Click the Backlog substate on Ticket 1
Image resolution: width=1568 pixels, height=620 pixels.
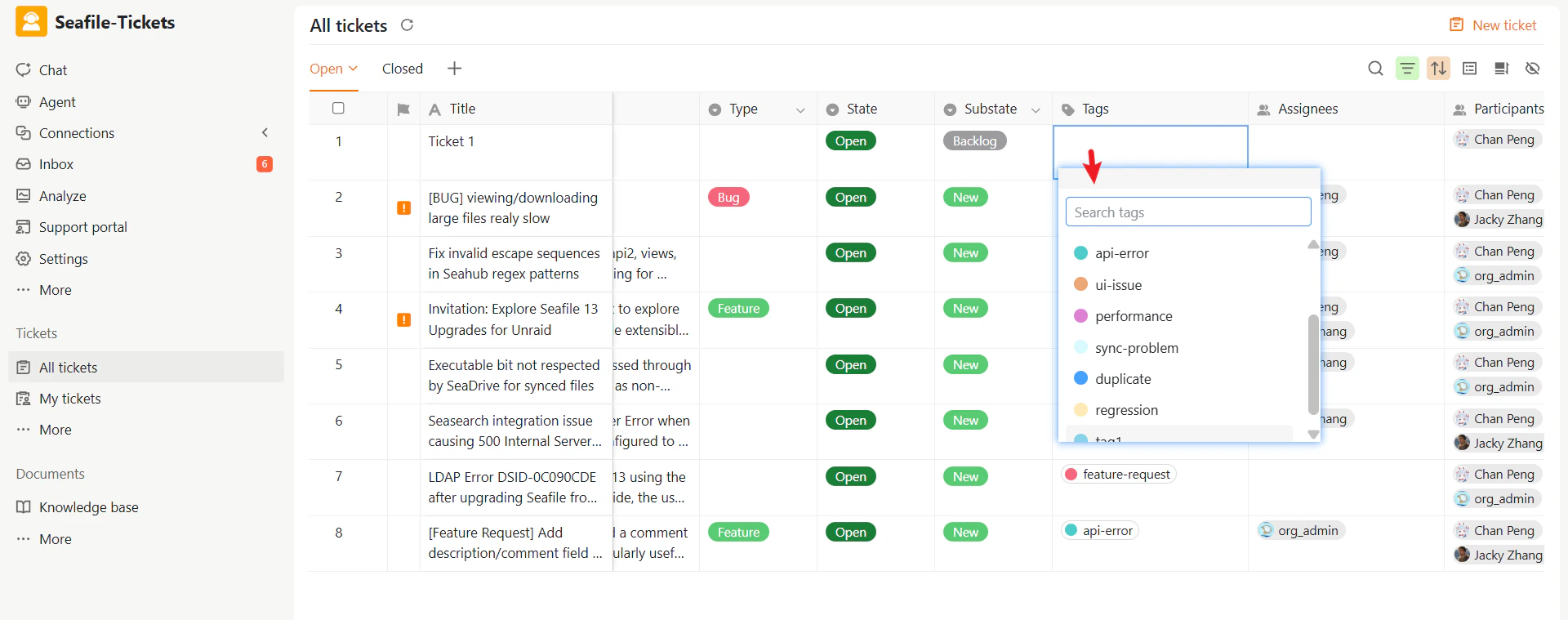tap(974, 141)
